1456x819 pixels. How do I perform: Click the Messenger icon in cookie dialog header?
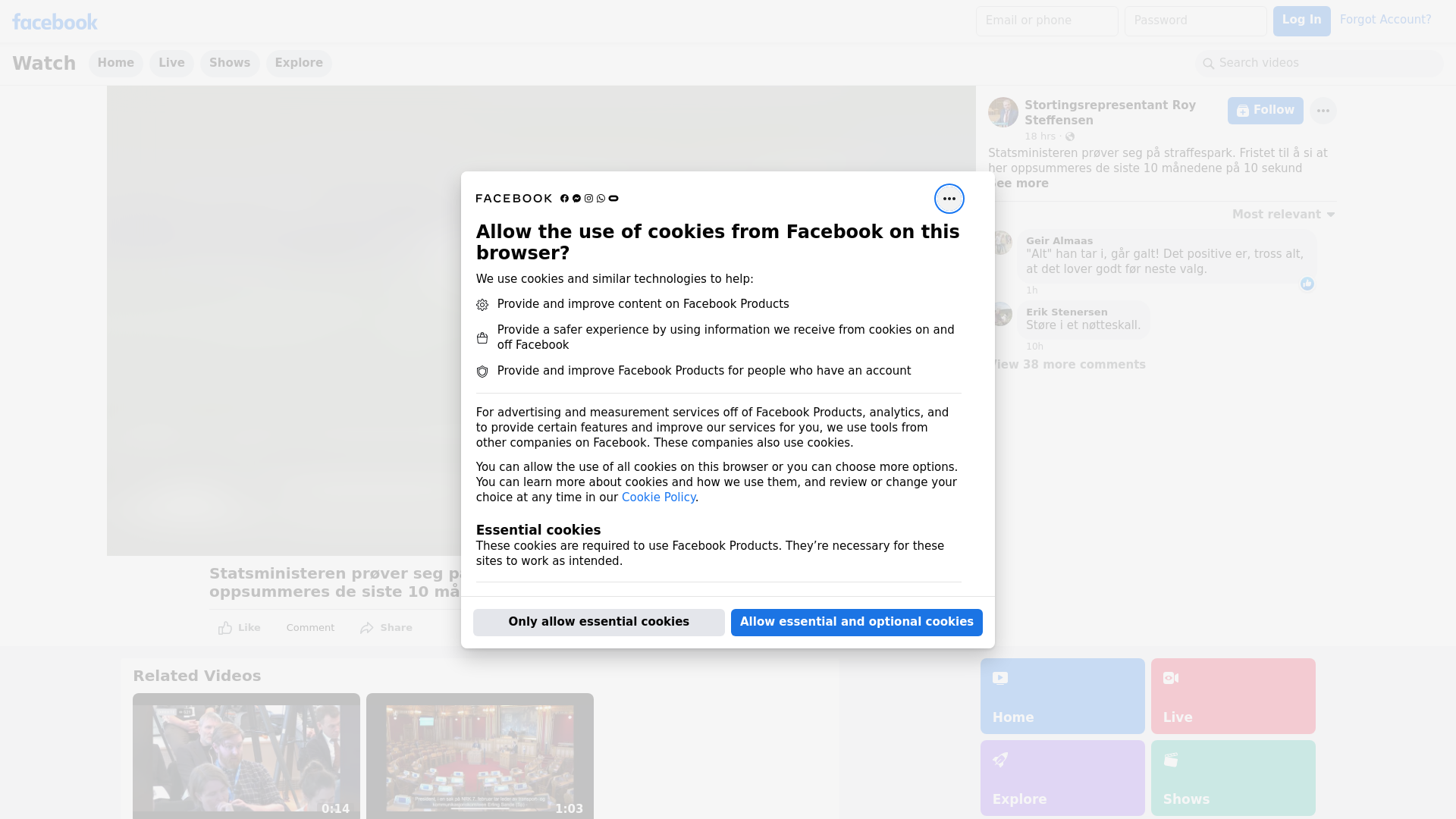(576, 199)
